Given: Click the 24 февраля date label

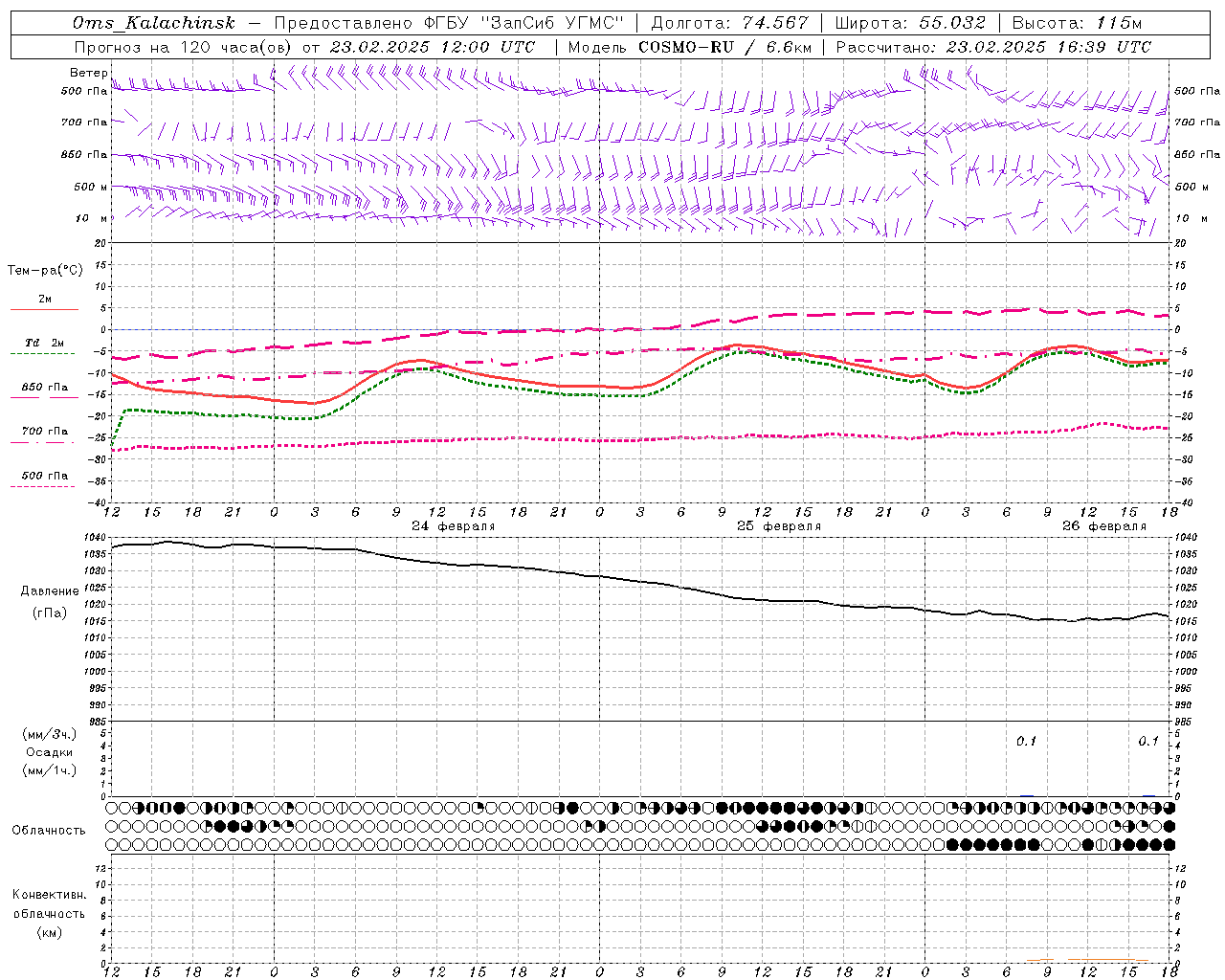Looking at the screenshot, I should coord(454,526).
